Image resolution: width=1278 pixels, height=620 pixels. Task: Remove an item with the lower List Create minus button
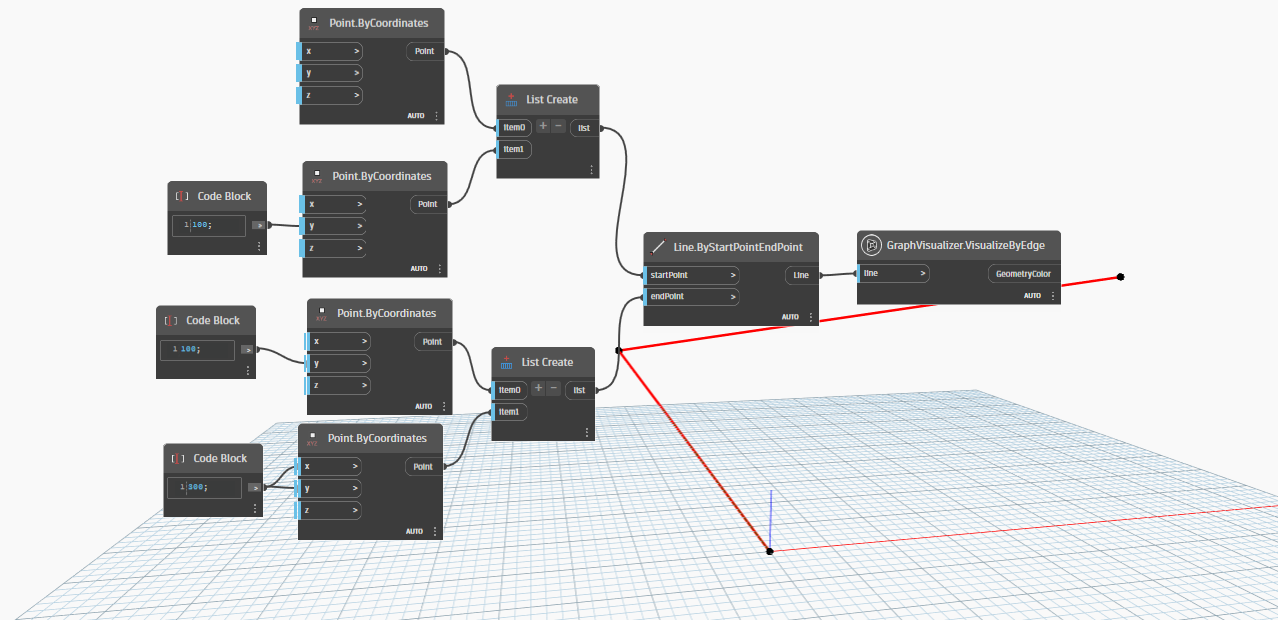pos(554,389)
